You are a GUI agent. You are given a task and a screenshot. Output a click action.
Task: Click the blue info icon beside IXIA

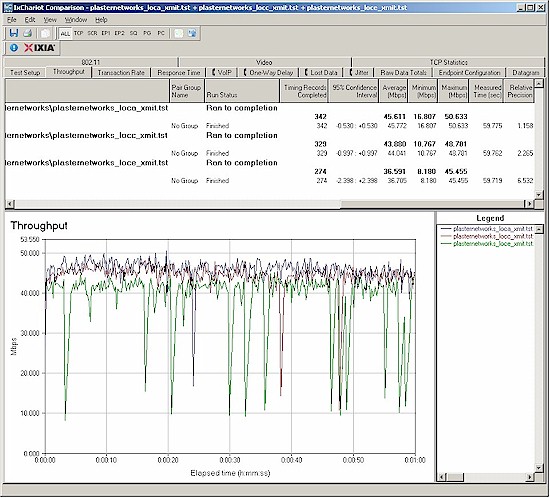[14, 47]
